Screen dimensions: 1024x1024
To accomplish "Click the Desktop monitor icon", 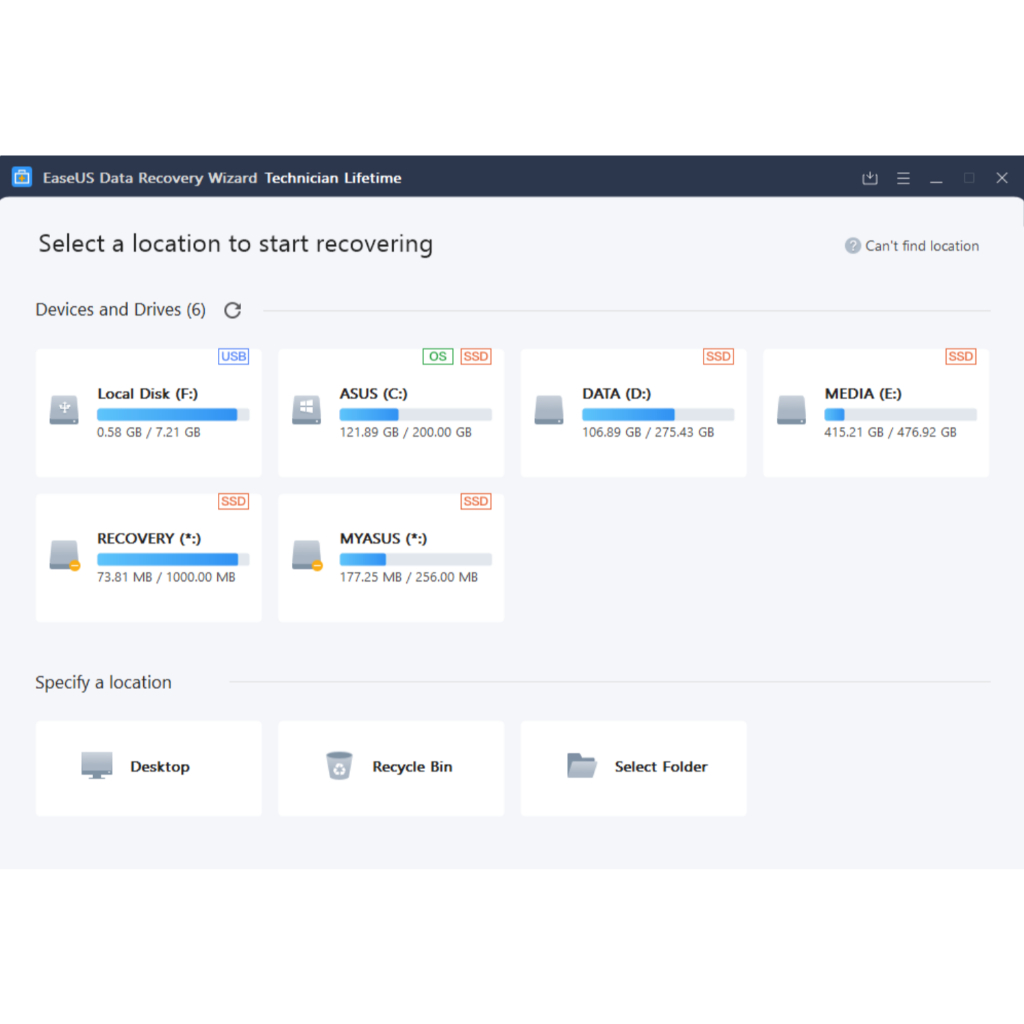I will [x=97, y=765].
